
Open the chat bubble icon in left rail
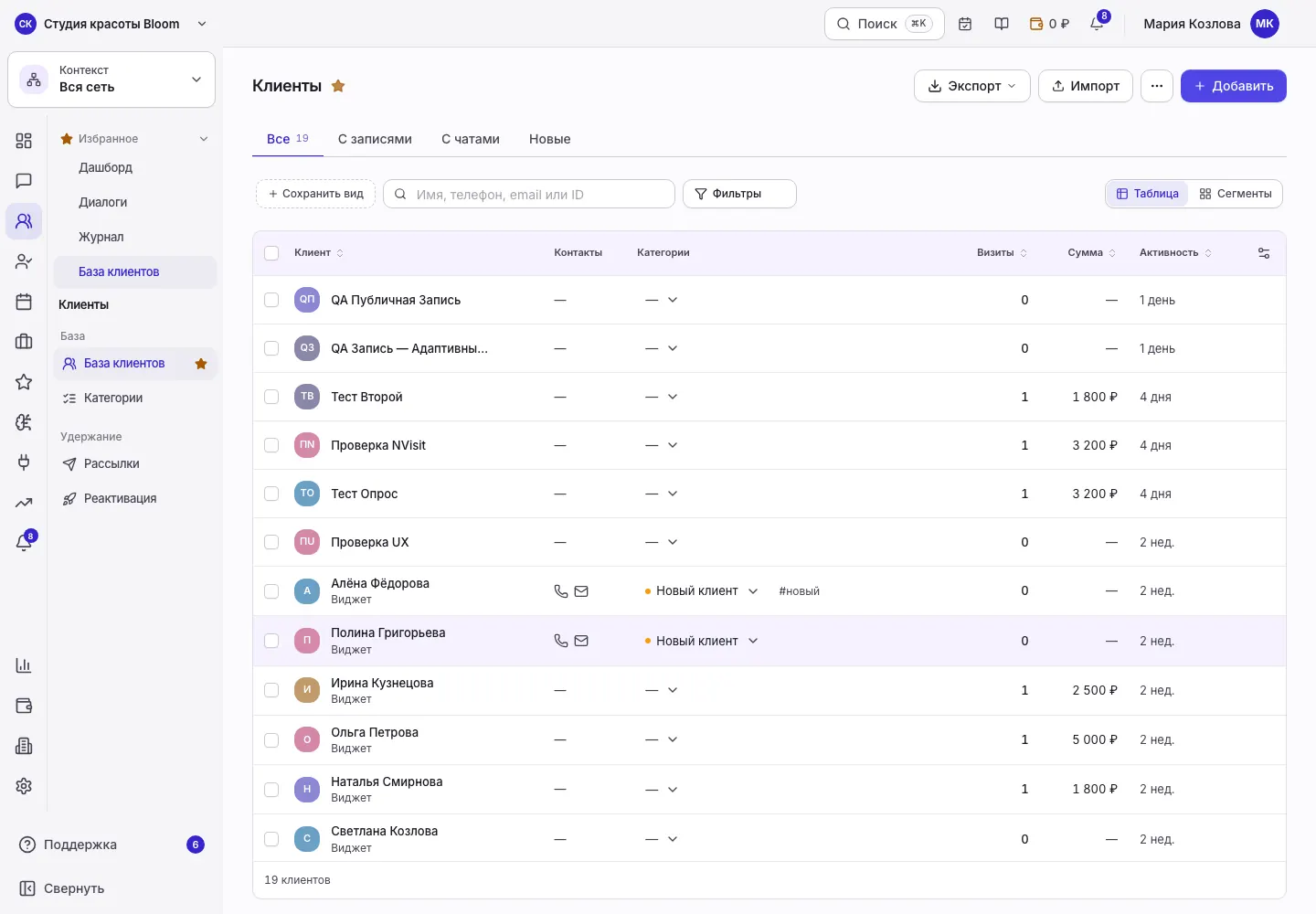click(x=24, y=181)
